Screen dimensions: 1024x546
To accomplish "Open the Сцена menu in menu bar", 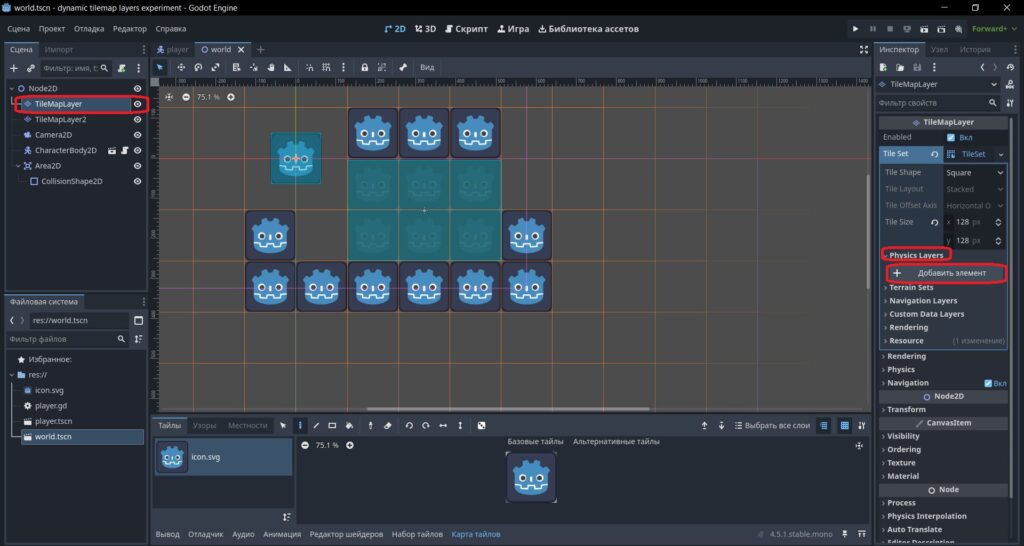I will pyautogui.click(x=18, y=29).
